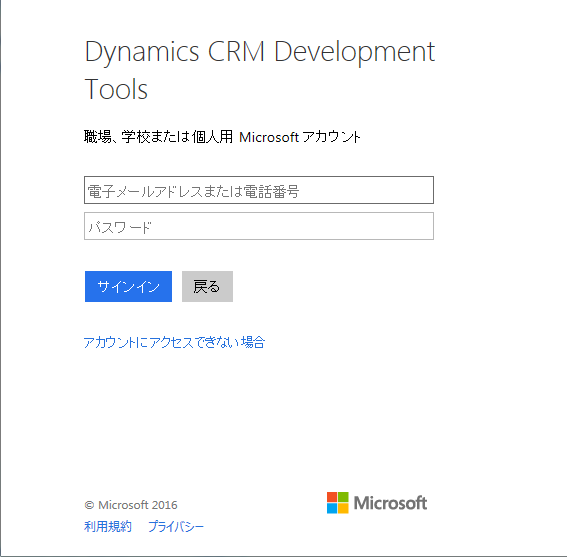Click the © Microsoft 2016 copyright text

pos(131,505)
